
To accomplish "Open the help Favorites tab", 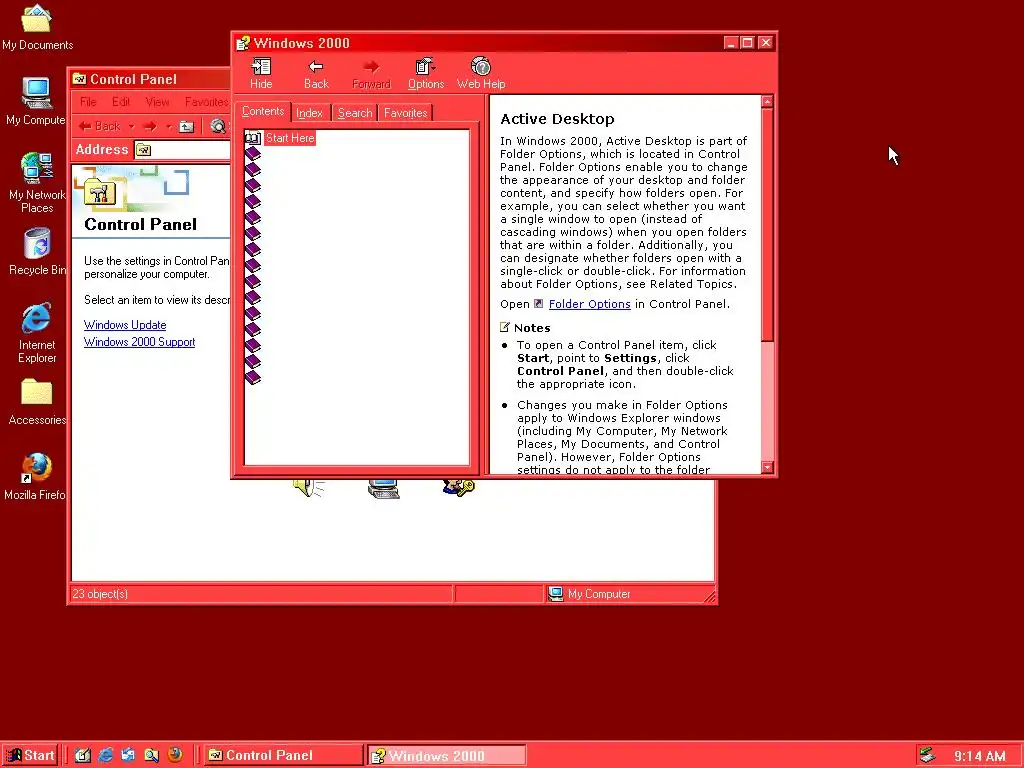I will coord(405,113).
